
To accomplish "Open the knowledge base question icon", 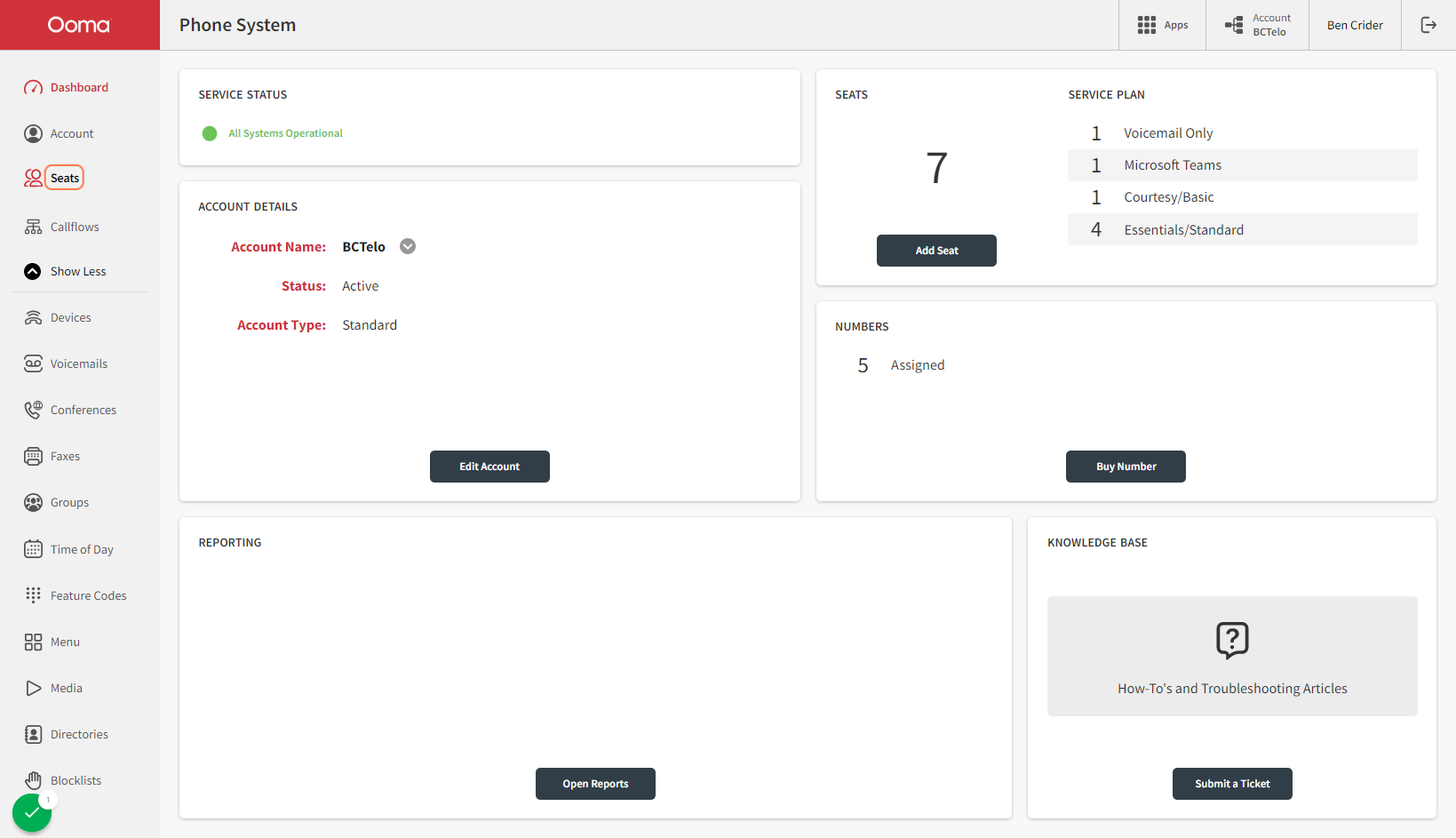I will click(1232, 640).
